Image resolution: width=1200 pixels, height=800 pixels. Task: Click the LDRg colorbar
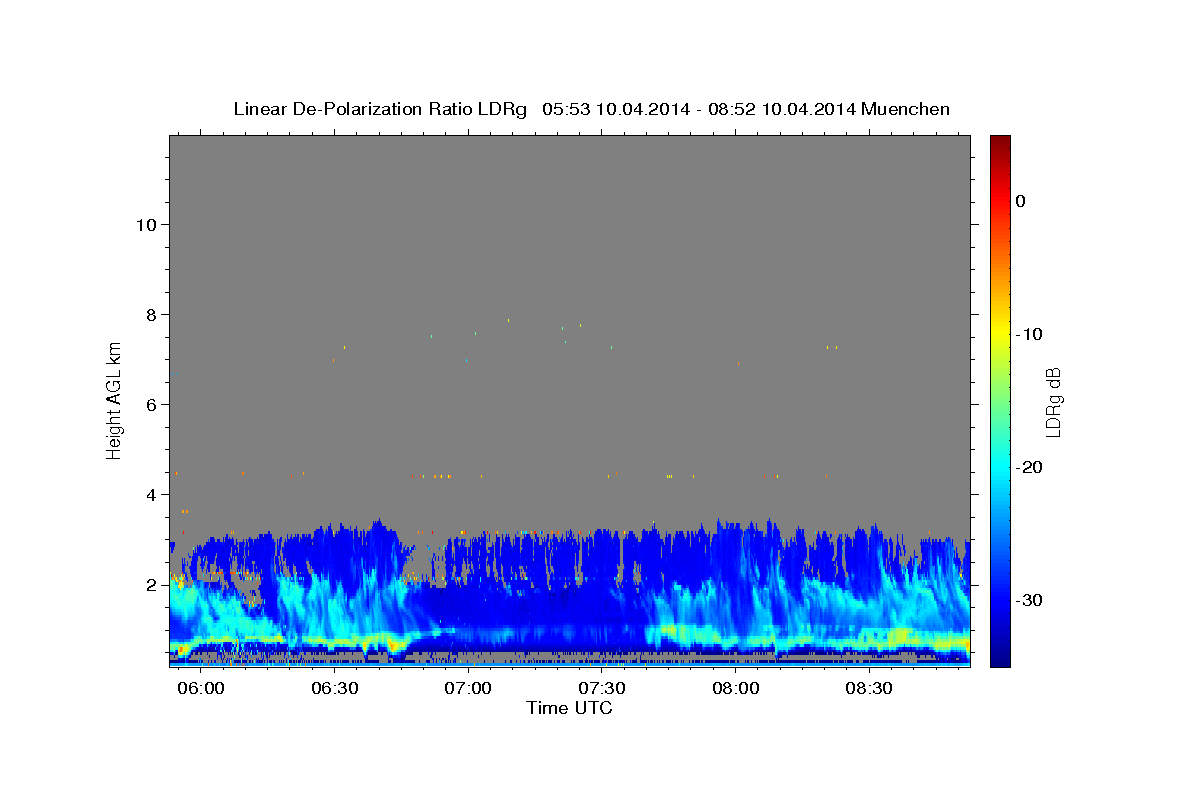pos(1000,401)
